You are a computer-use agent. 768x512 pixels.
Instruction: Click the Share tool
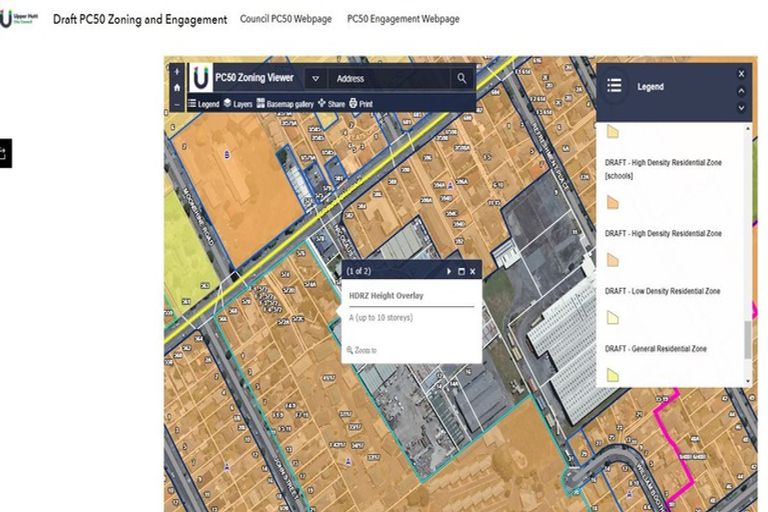(x=331, y=103)
